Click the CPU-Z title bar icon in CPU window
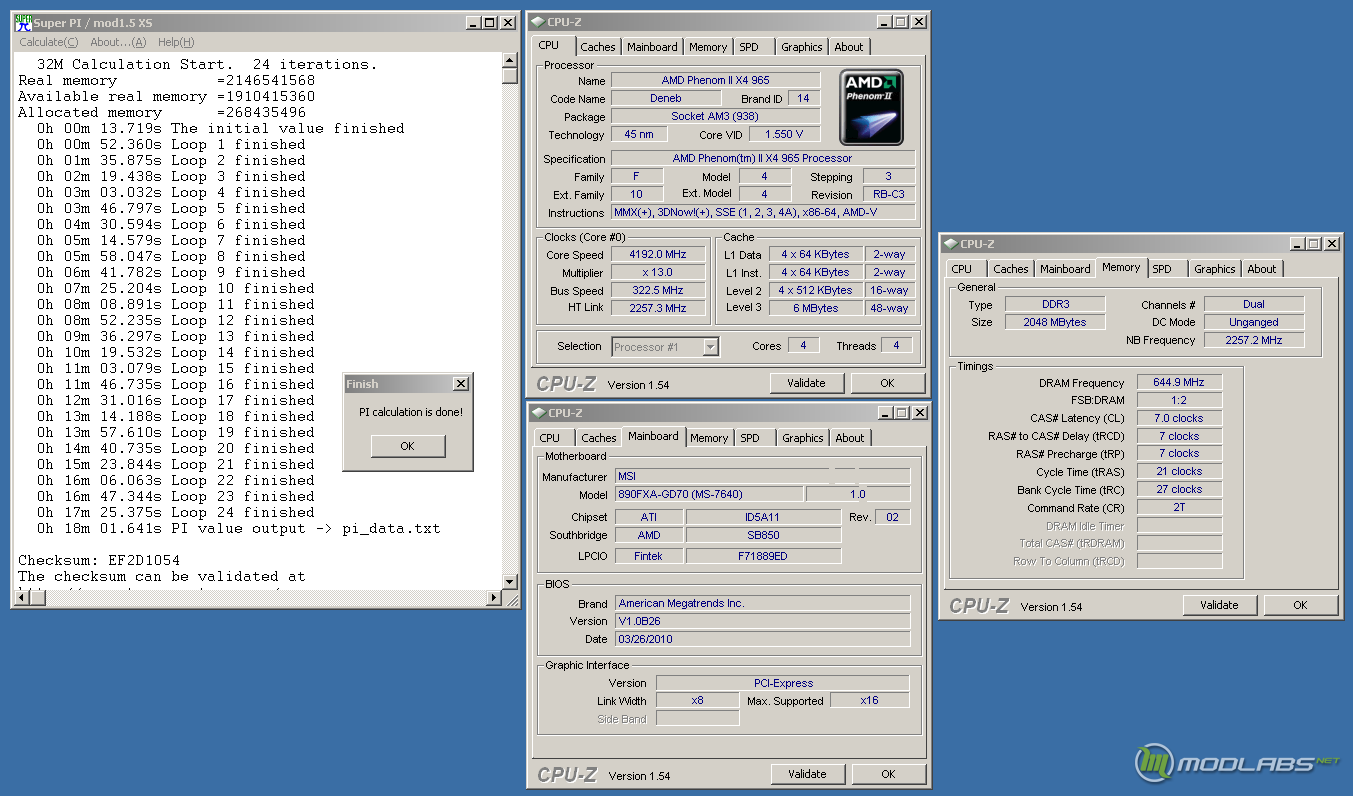 [x=538, y=22]
